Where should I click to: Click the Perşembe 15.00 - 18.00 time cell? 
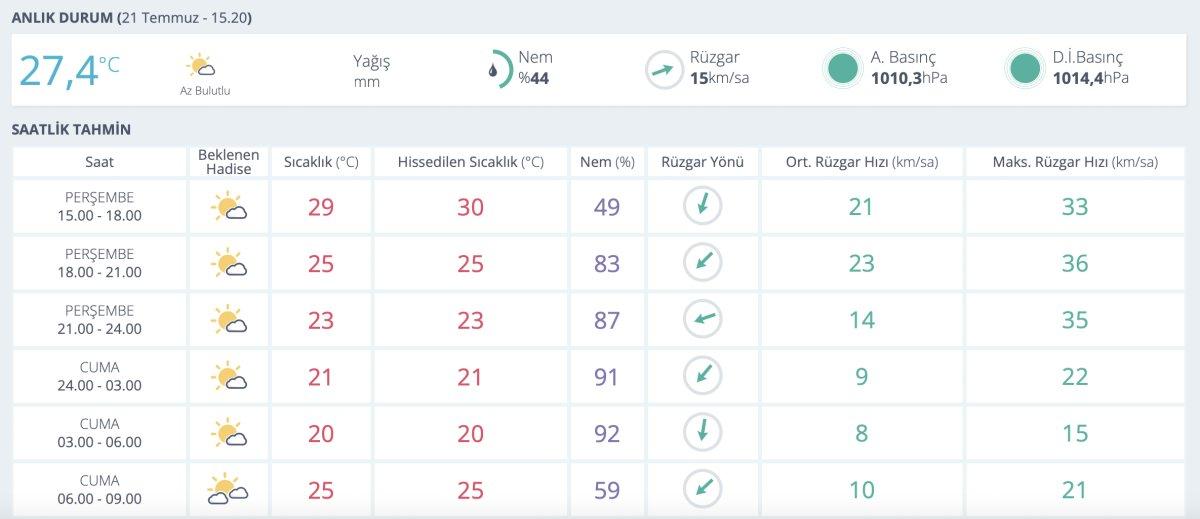tap(99, 206)
